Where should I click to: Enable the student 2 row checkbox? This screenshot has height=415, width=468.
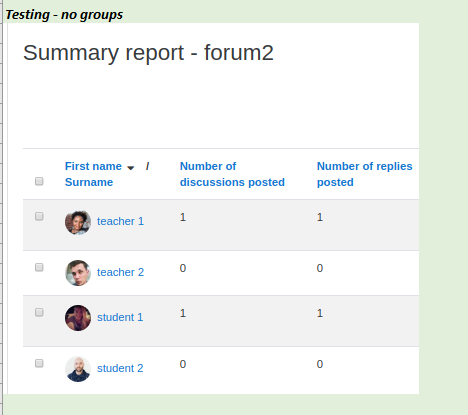point(39,363)
